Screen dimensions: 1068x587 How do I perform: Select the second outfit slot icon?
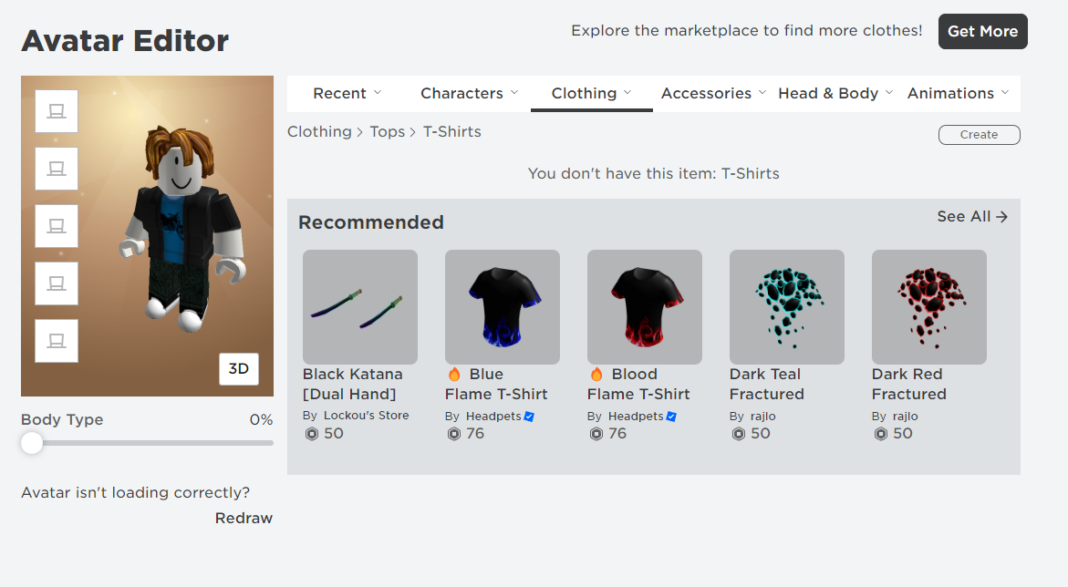pyautogui.click(x=55, y=168)
